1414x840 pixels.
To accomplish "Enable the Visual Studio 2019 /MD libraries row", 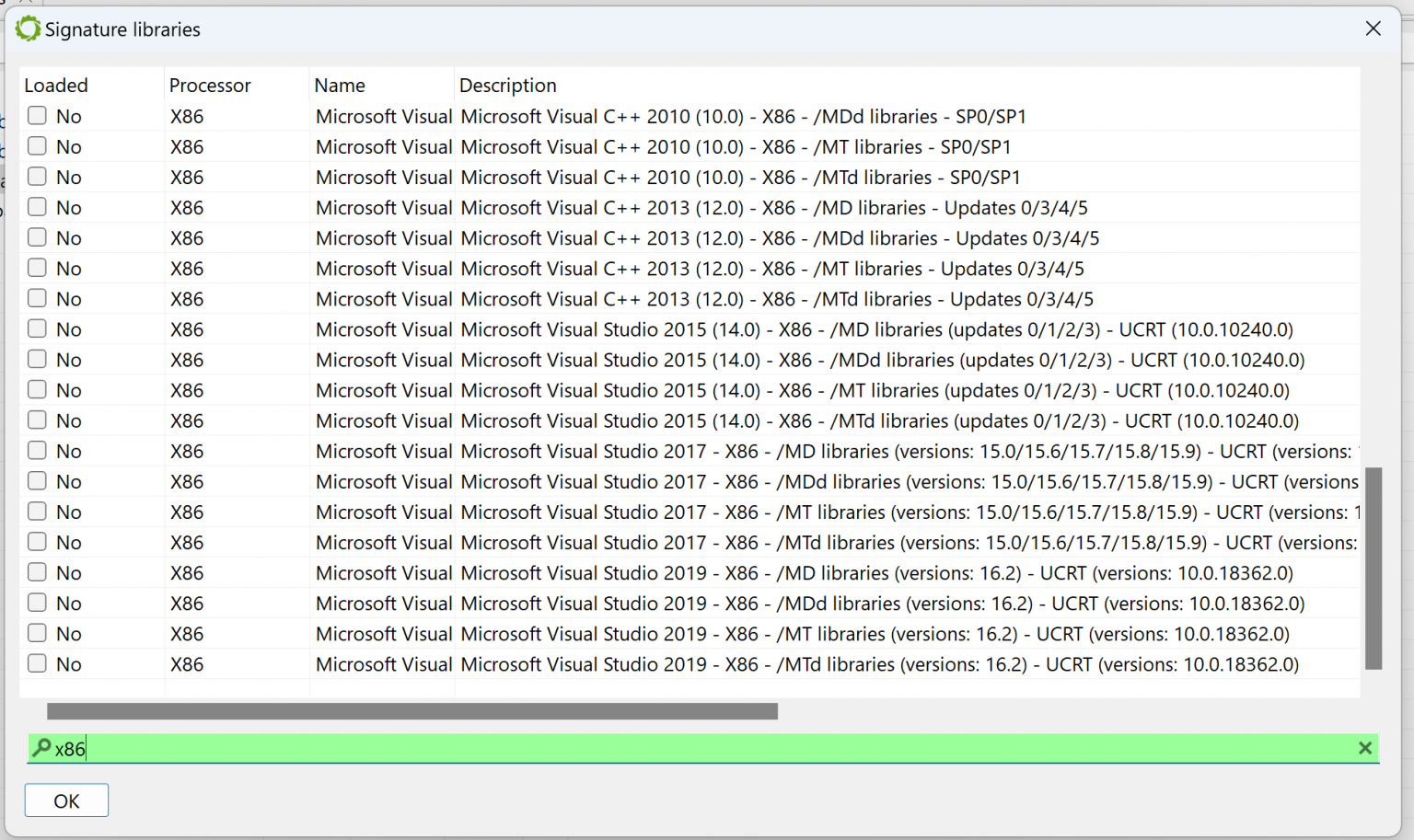I will tap(37, 572).
